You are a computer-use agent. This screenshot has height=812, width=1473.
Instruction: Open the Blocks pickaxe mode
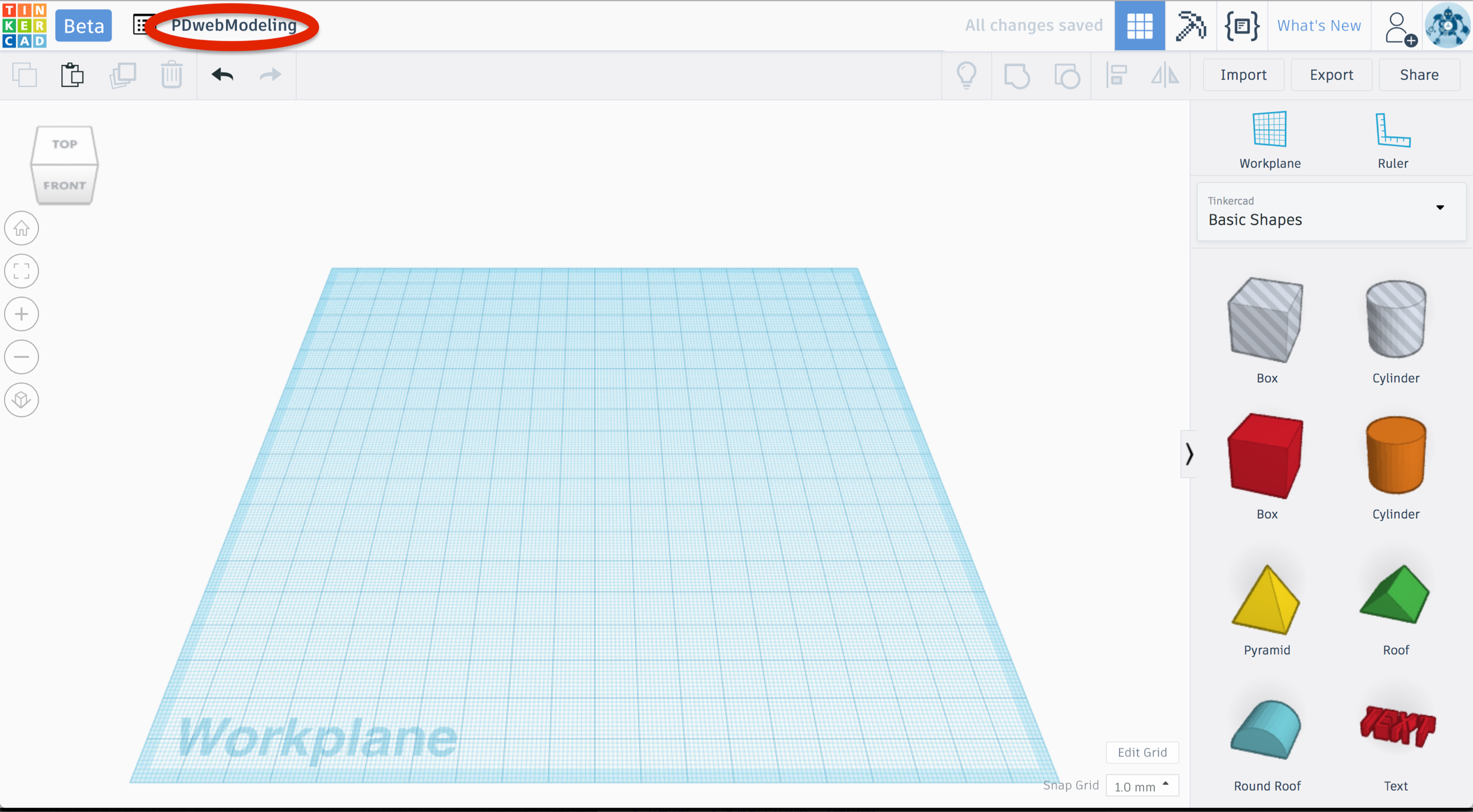1190,26
